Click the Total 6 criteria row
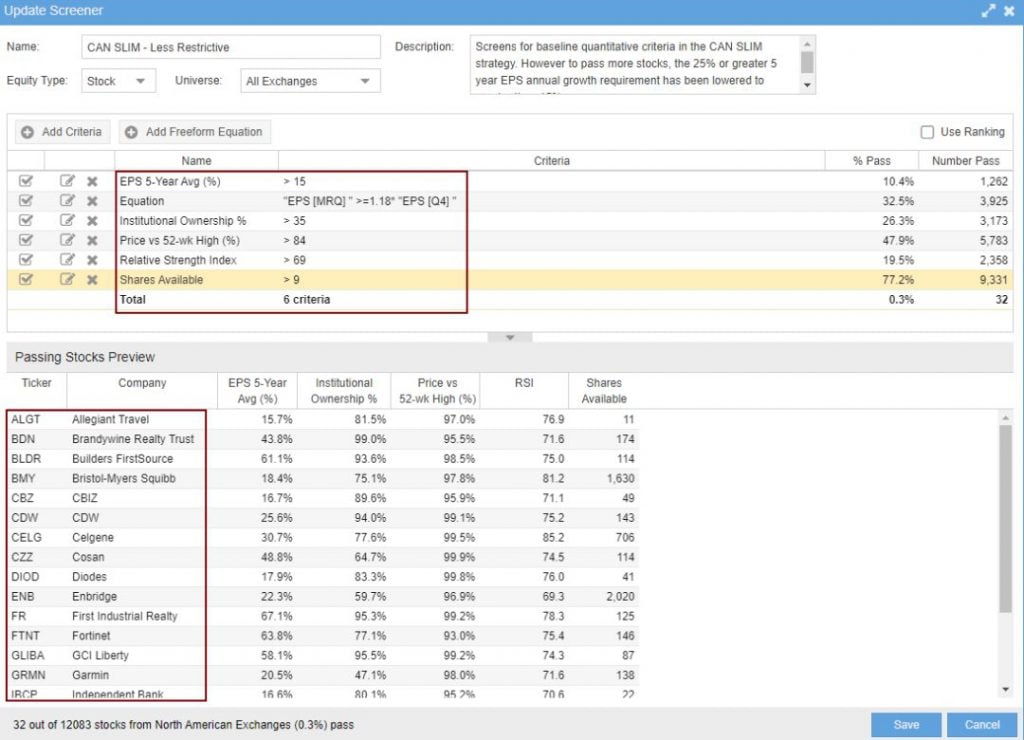This screenshot has height=740, width=1024. point(510,299)
